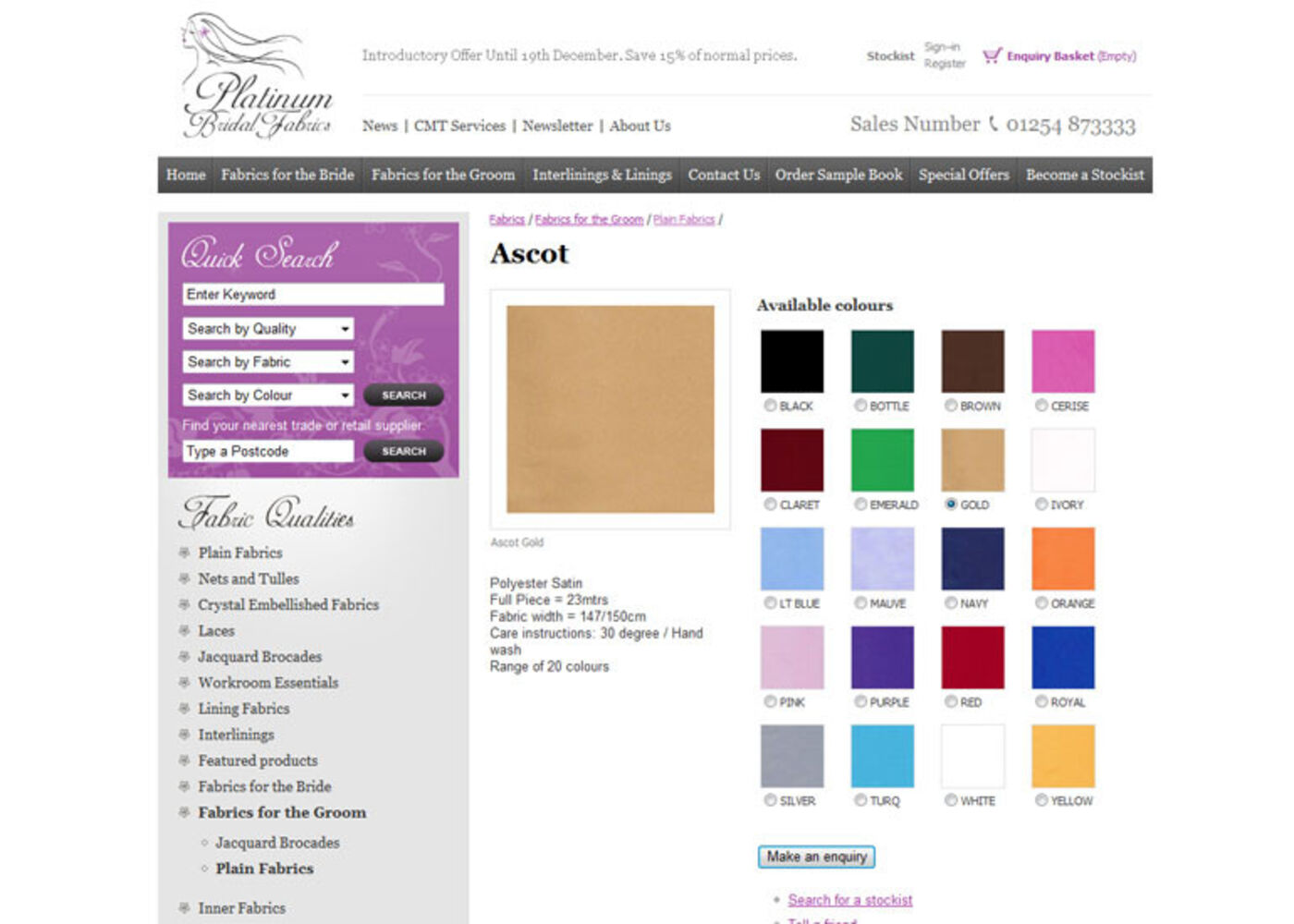1294x924 pixels.
Task: Click the bullet icon beside Laces
Action: 184,631
